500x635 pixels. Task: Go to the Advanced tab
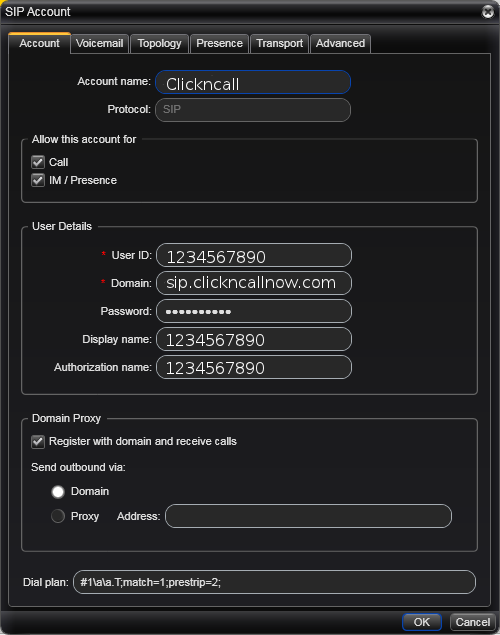point(340,43)
